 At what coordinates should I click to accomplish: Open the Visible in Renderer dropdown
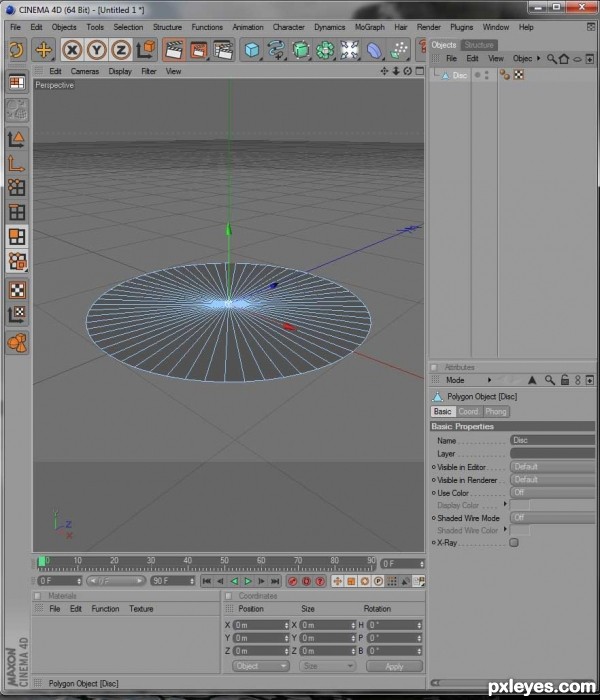(x=552, y=480)
